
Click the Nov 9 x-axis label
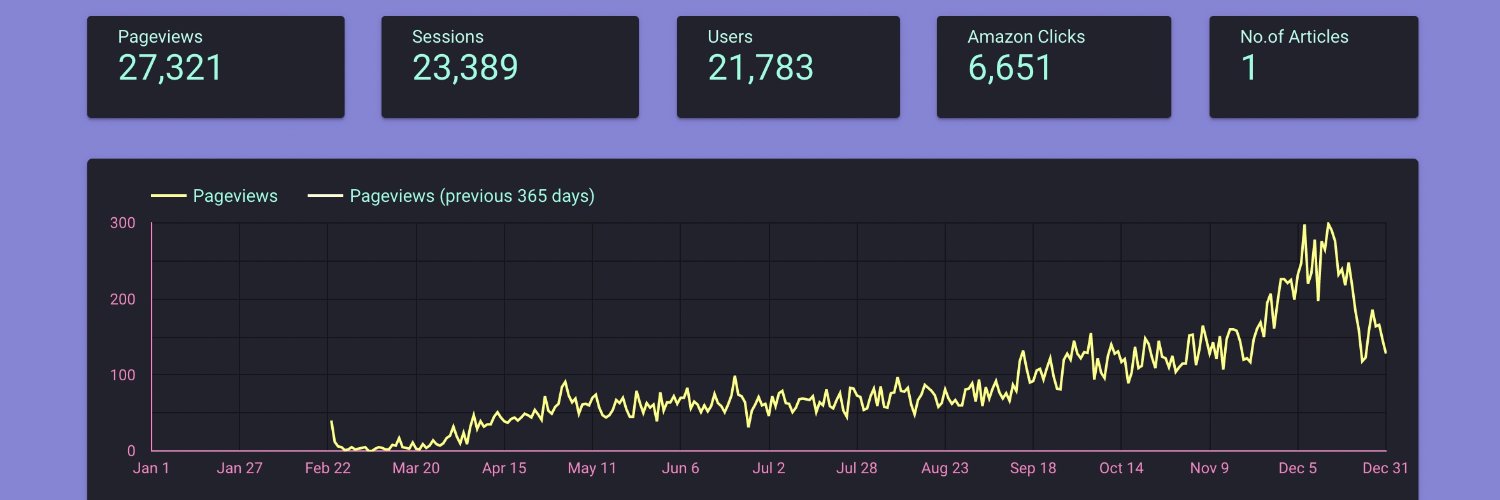point(1209,468)
